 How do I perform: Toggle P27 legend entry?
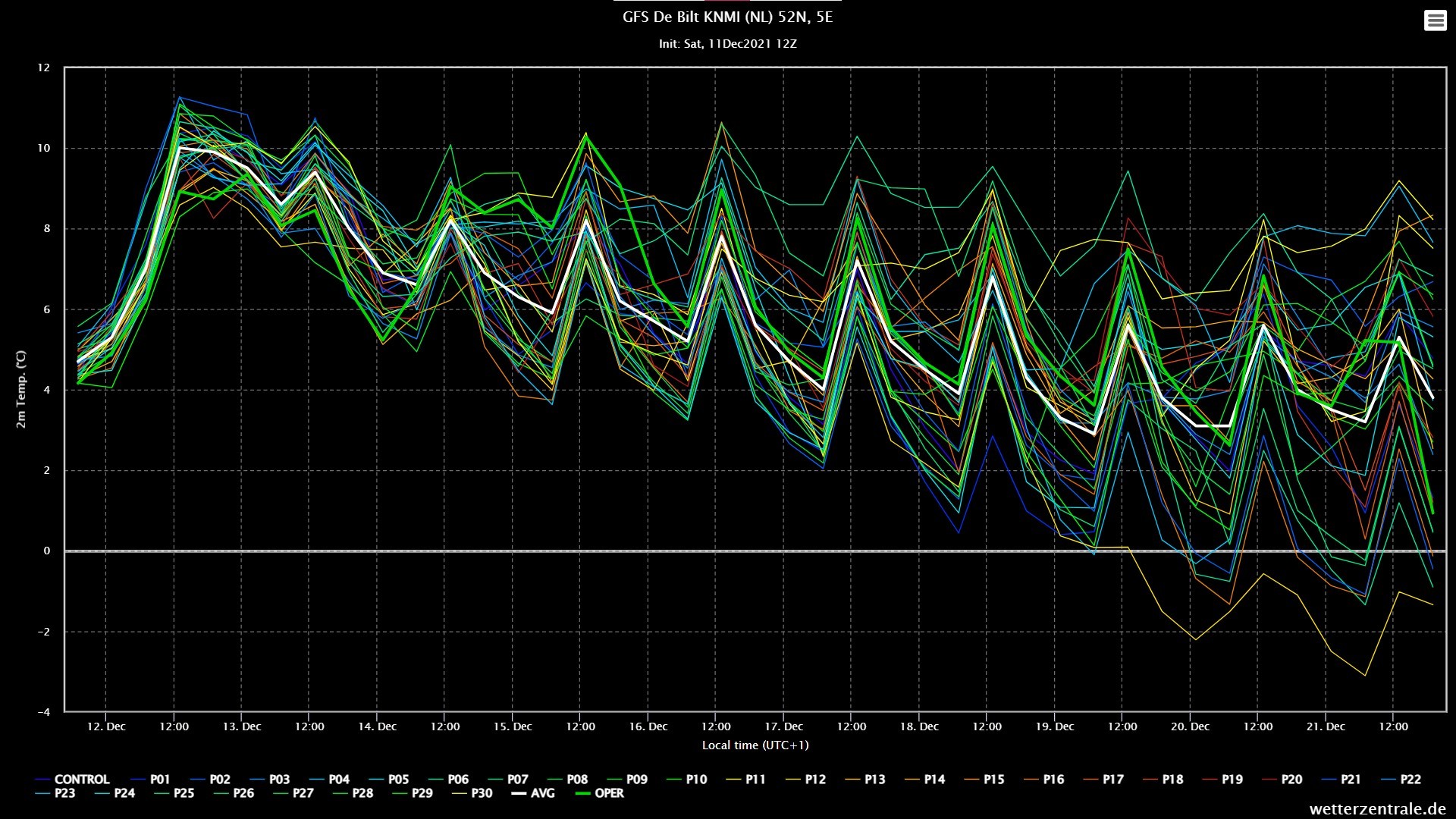(x=293, y=793)
